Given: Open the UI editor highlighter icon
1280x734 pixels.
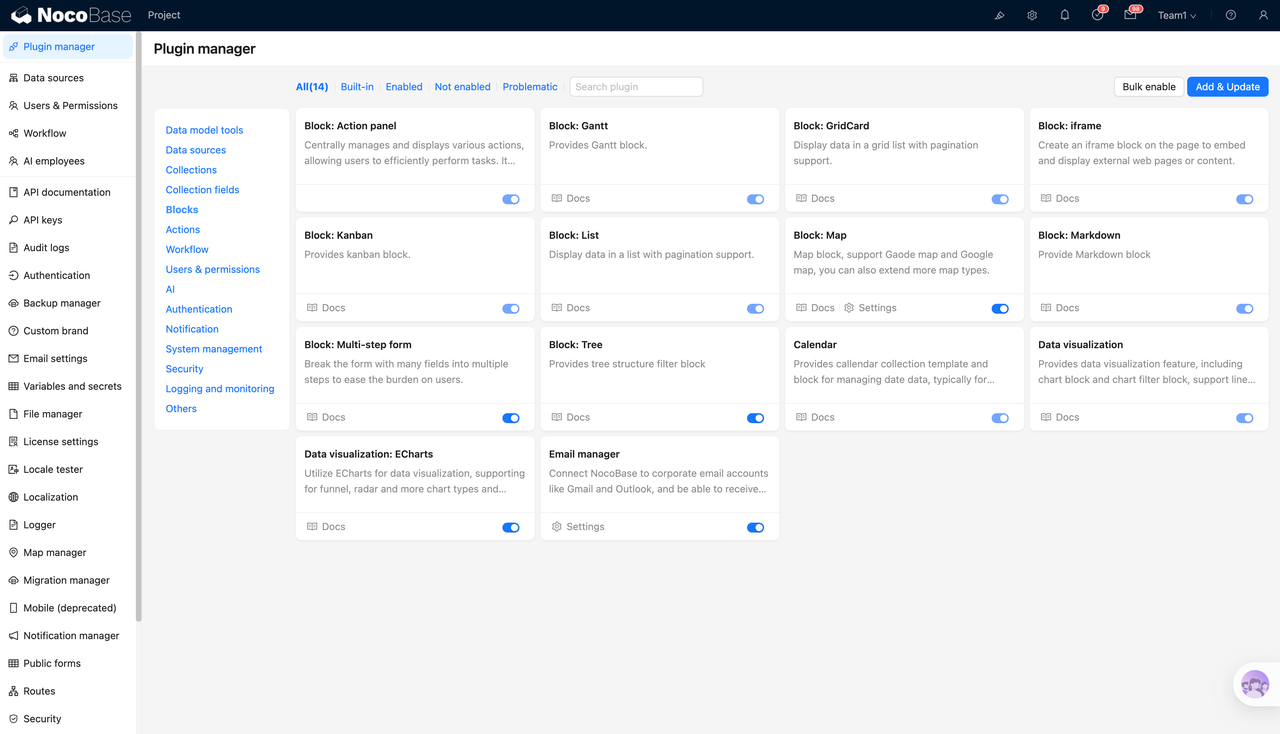Looking at the screenshot, I should [x=999, y=15].
